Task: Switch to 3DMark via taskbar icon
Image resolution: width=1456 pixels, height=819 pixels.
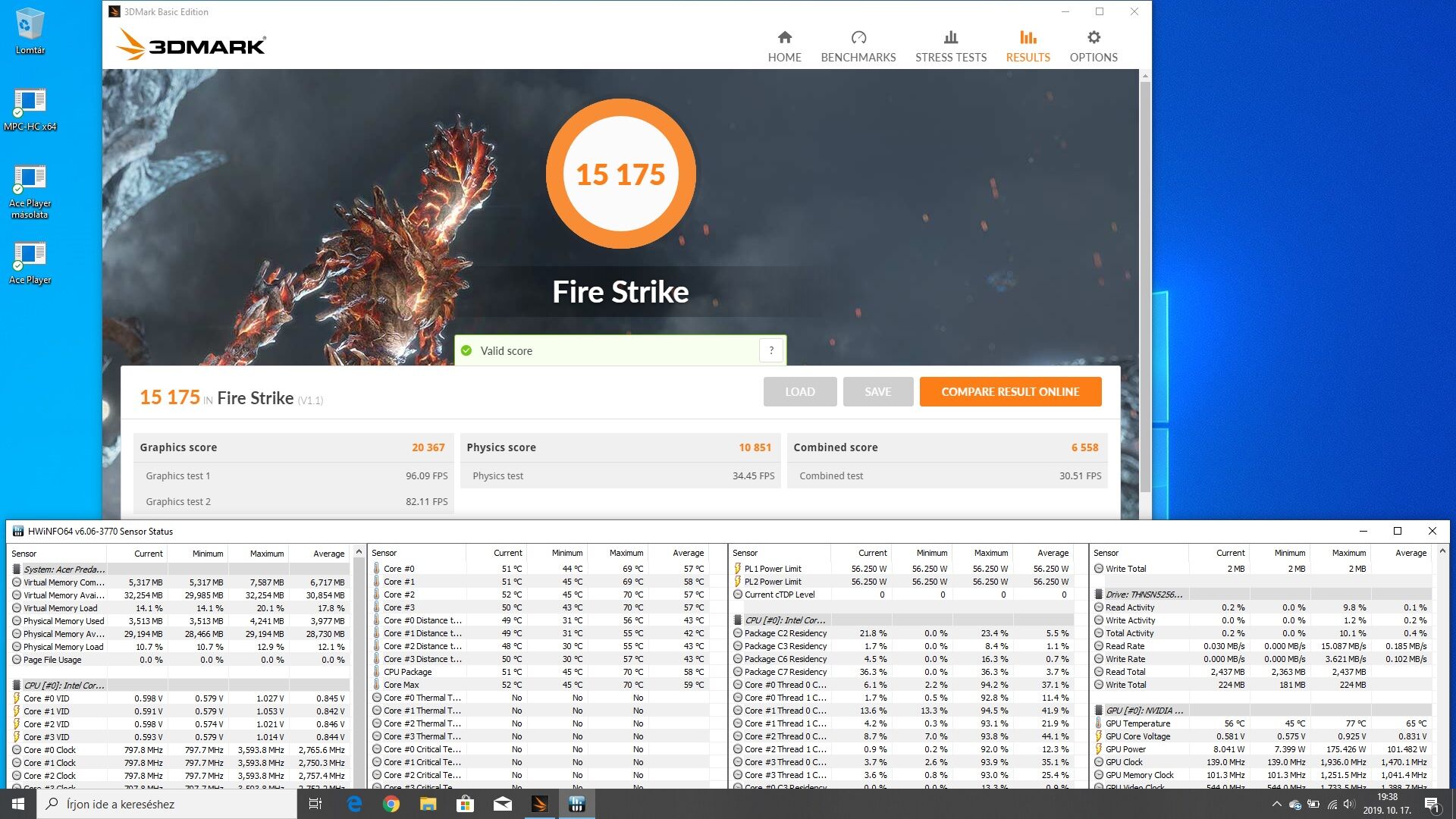Action: 540,804
